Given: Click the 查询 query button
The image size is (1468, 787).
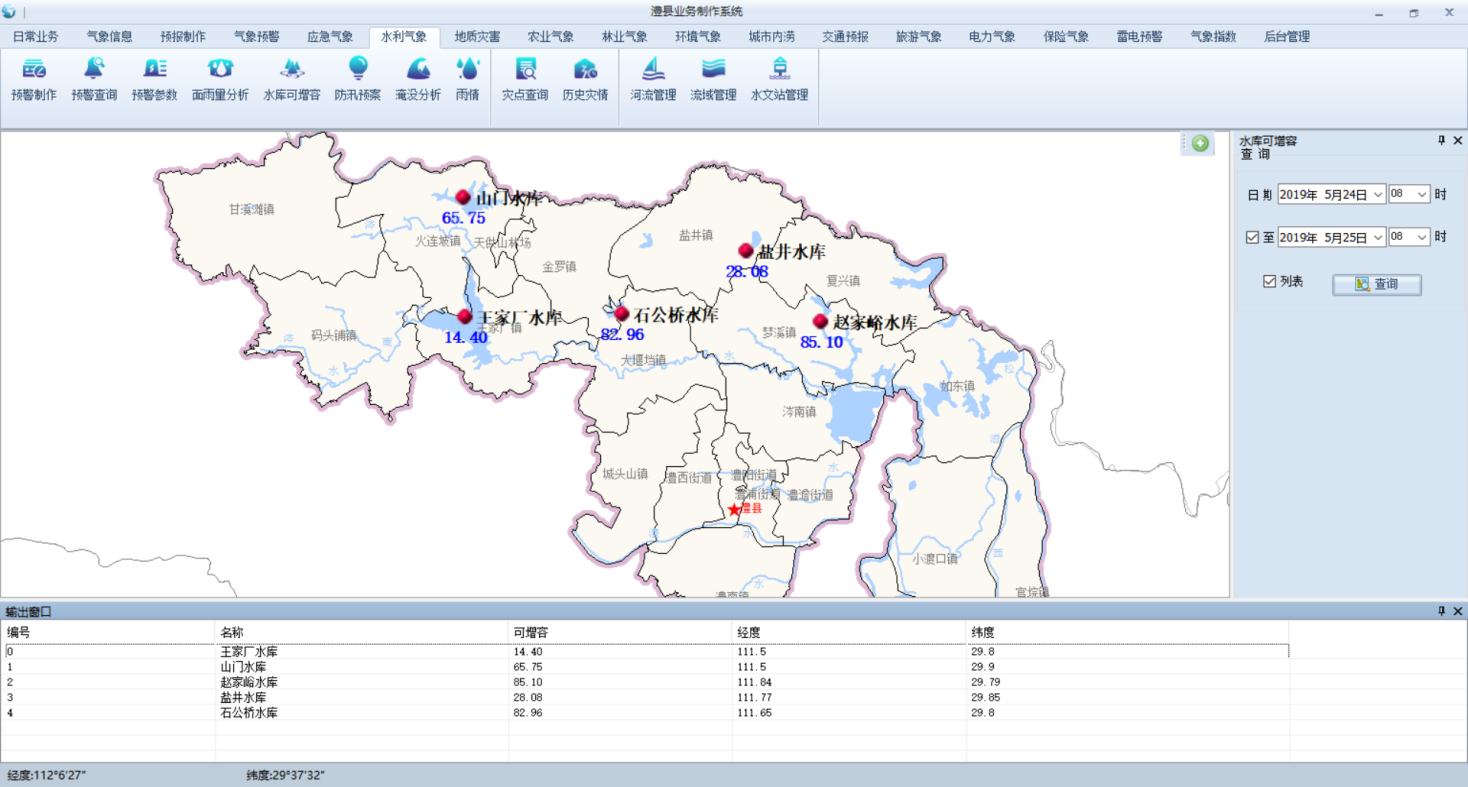Looking at the screenshot, I should (1376, 284).
